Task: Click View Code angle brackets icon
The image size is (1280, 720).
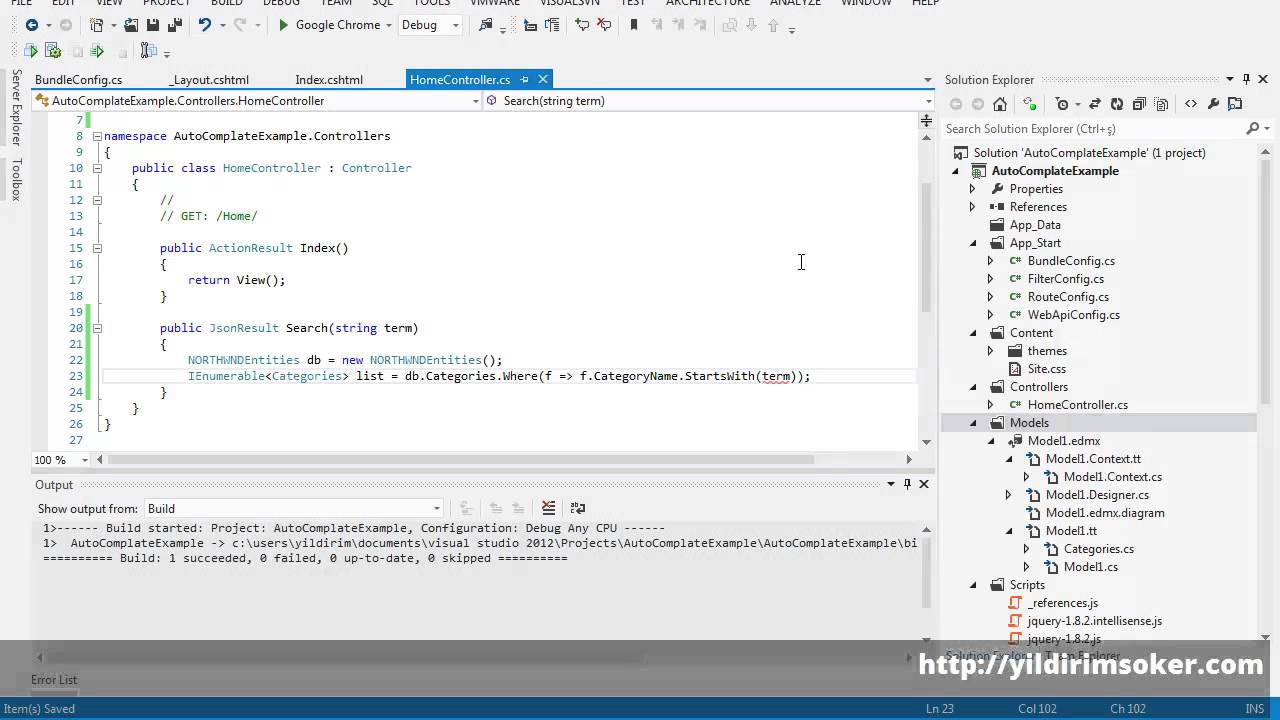Action: (x=1191, y=104)
